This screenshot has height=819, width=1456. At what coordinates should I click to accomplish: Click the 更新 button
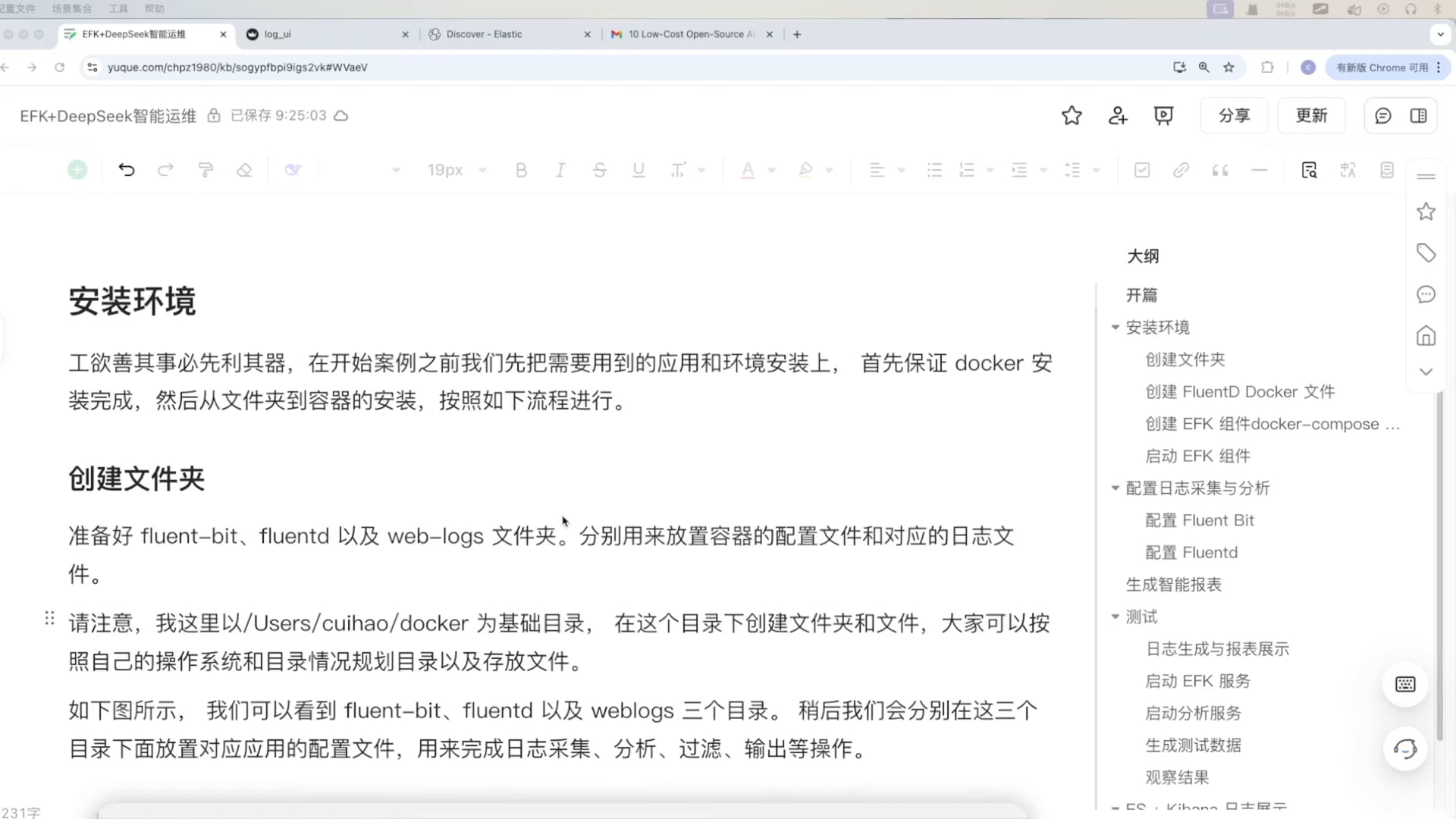1311,115
